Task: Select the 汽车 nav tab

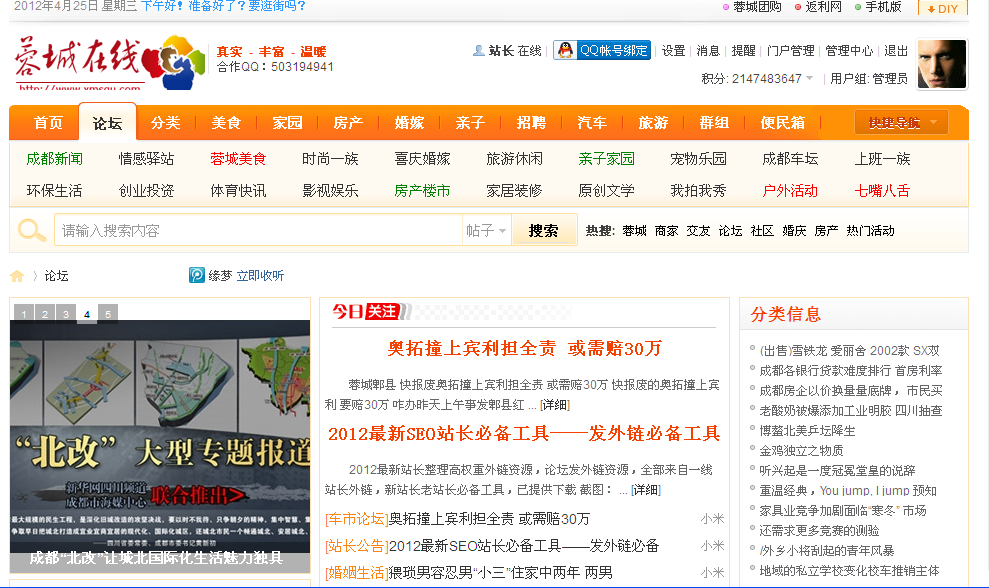Action: click(x=592, y=122)
